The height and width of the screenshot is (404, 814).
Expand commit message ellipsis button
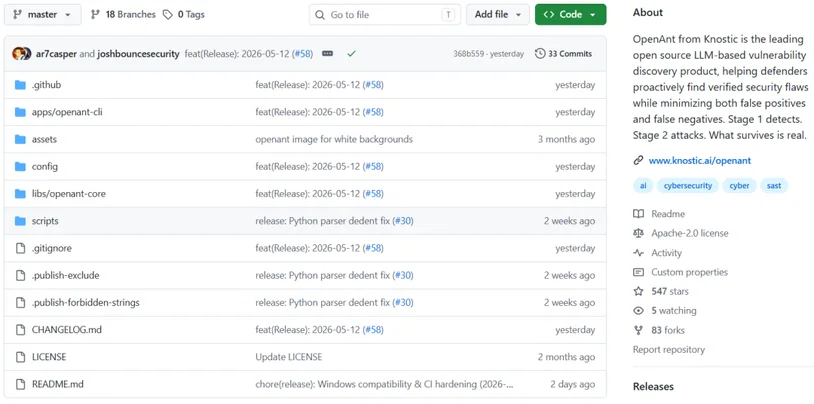pos(327,53)
